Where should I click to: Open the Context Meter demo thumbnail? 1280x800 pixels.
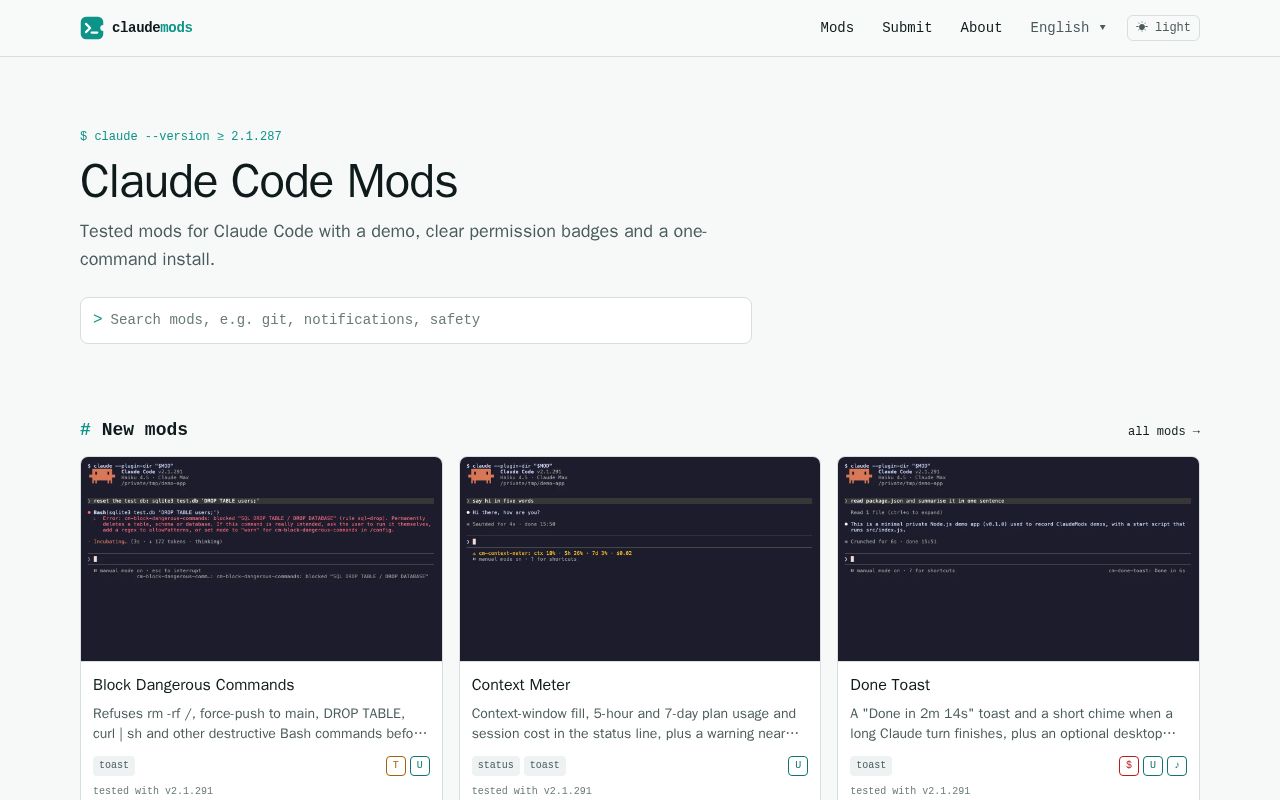[x=640, y=559]
